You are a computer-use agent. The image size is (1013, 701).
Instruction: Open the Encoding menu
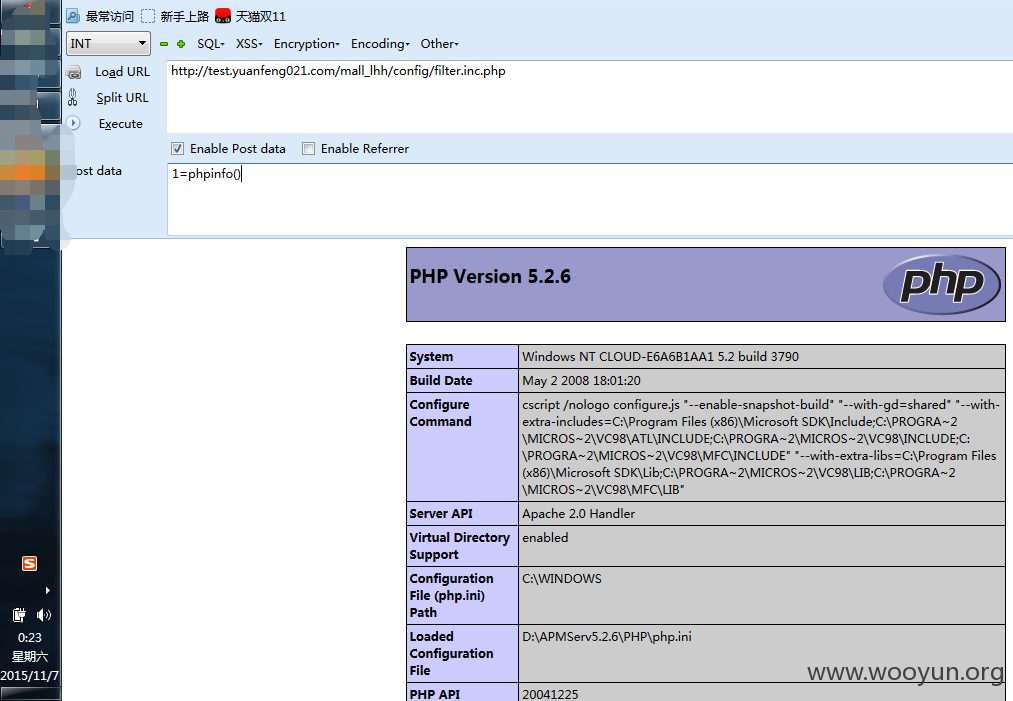380,44
